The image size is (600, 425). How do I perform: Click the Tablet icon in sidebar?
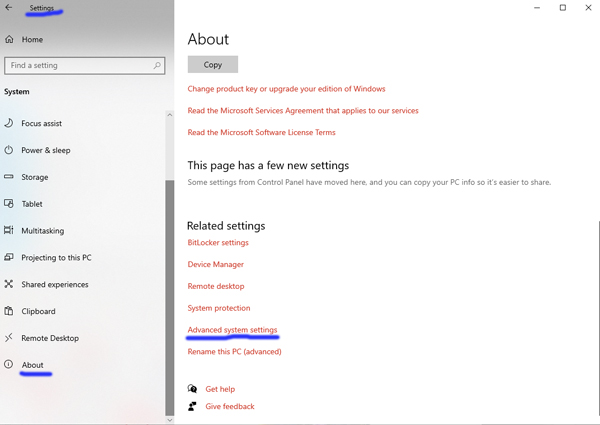[x=9, y=204]
